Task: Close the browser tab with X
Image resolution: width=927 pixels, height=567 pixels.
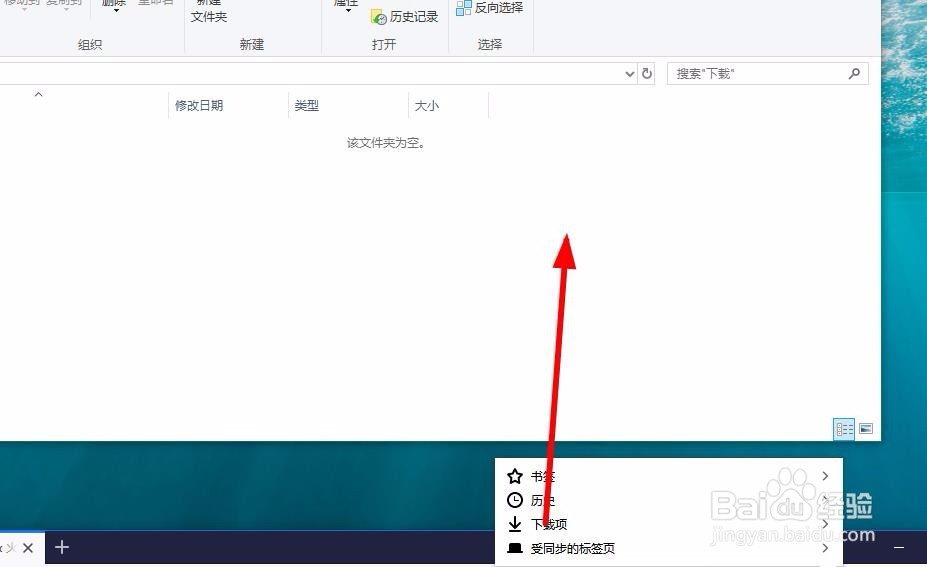Action: pos(28,547)
